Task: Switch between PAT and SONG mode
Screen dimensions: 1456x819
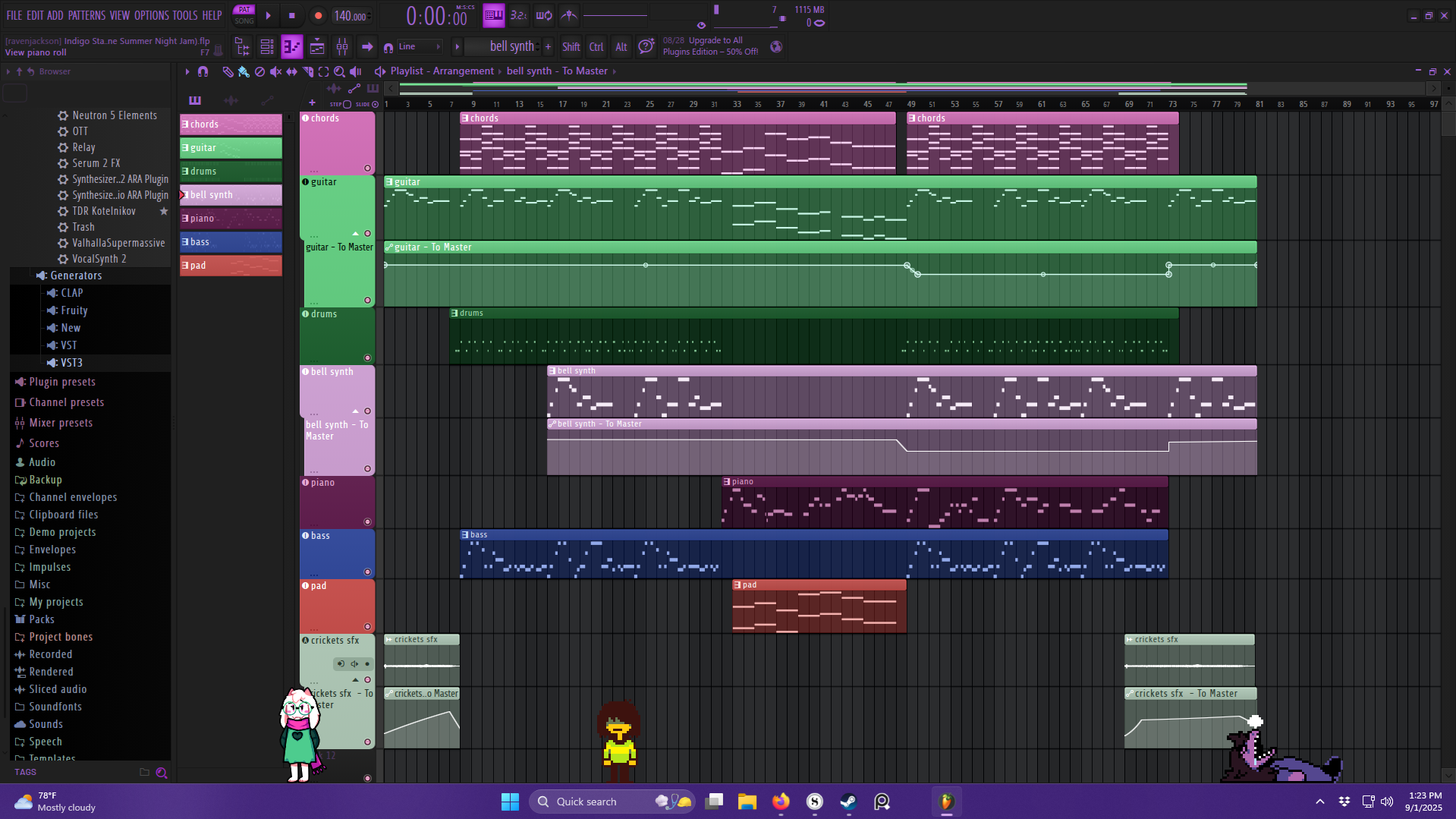Action: 244,15
